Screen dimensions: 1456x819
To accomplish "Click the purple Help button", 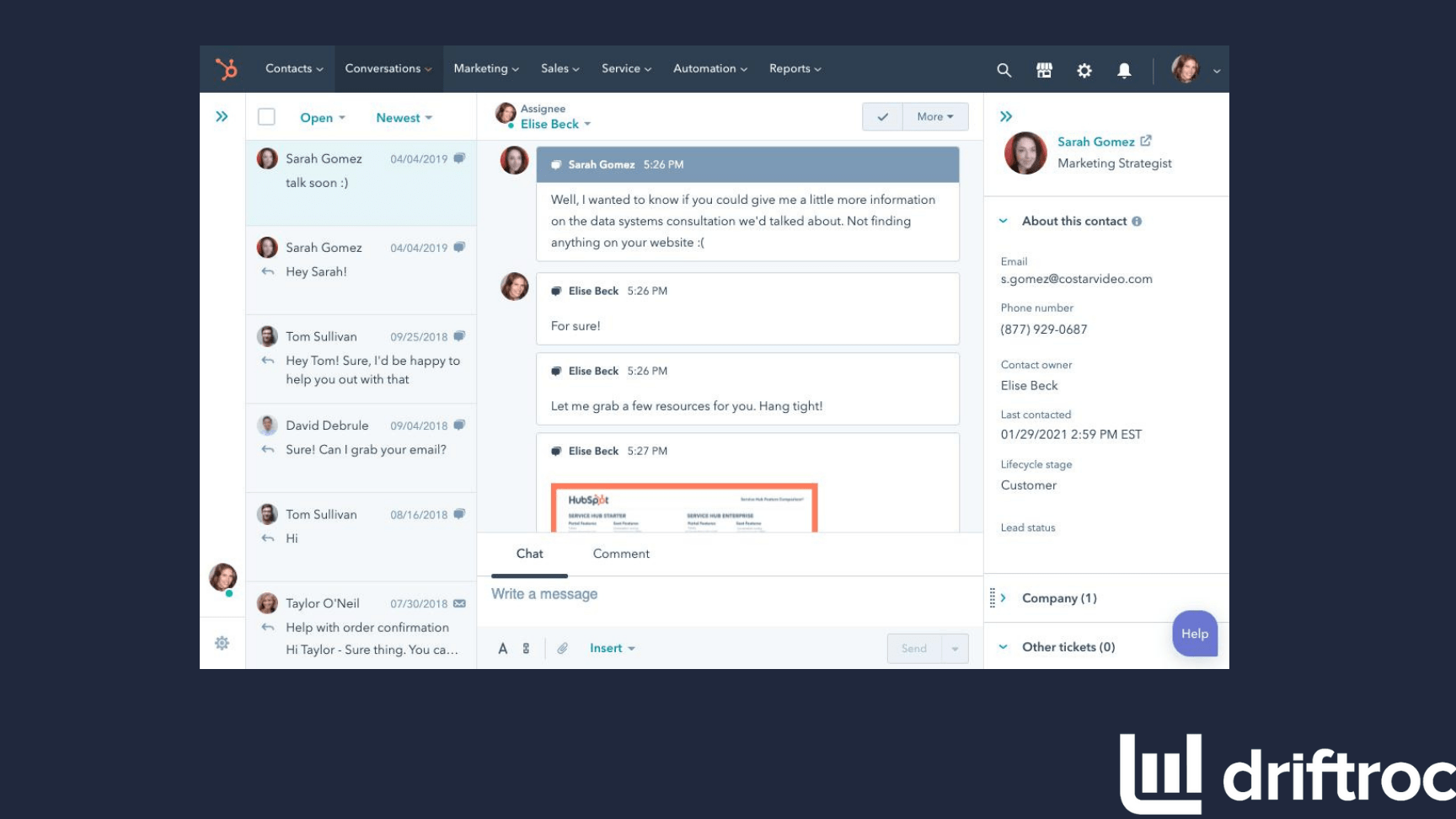I will click(x=1194, y=634).
